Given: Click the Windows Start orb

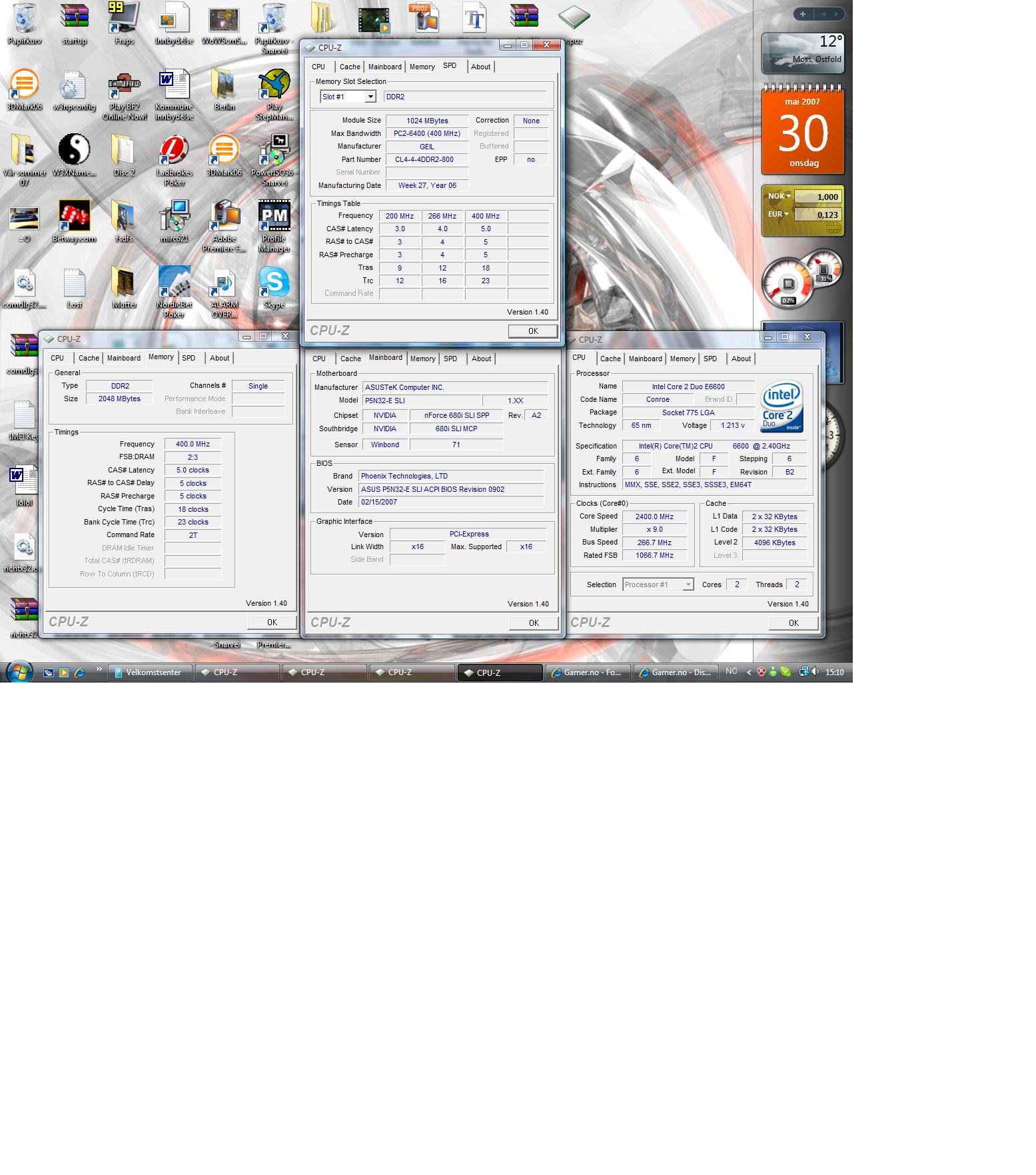Looking at the screenshot, I should click(x=19, y=672).
